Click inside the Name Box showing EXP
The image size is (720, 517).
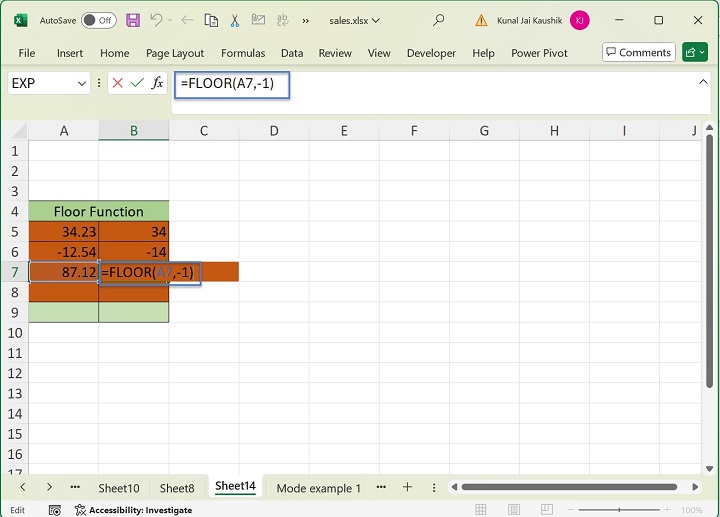pyautogui.click(x=41, y=84)
